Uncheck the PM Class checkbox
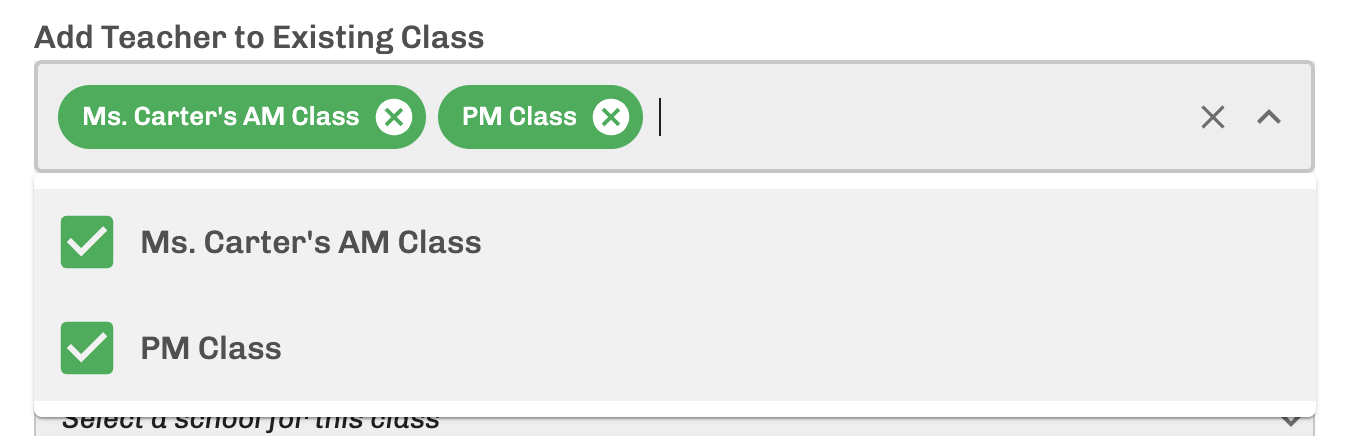Viewport: 1350px width, 436px height. point(87,348)
